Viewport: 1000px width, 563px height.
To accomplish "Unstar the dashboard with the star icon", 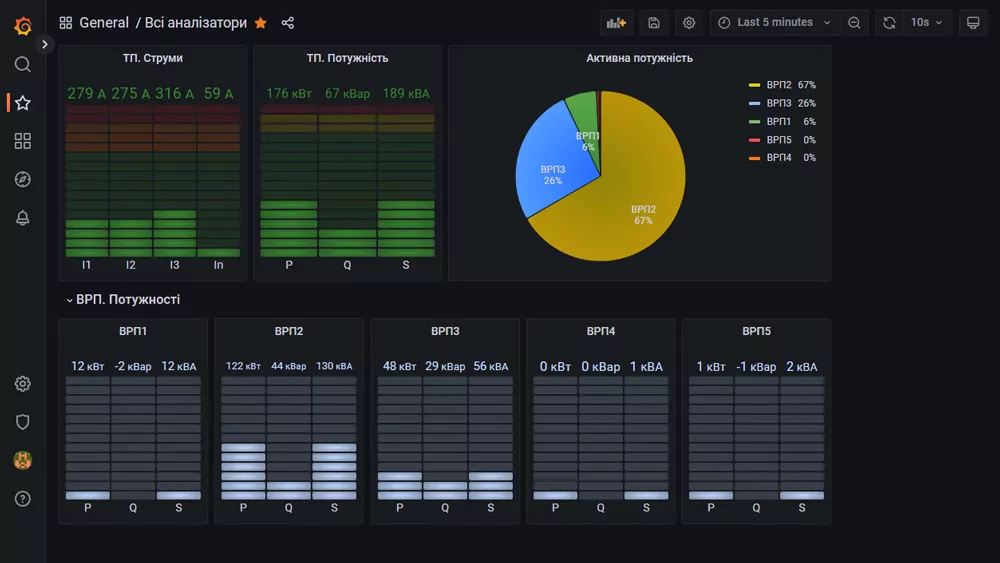I will coord(260,23).
